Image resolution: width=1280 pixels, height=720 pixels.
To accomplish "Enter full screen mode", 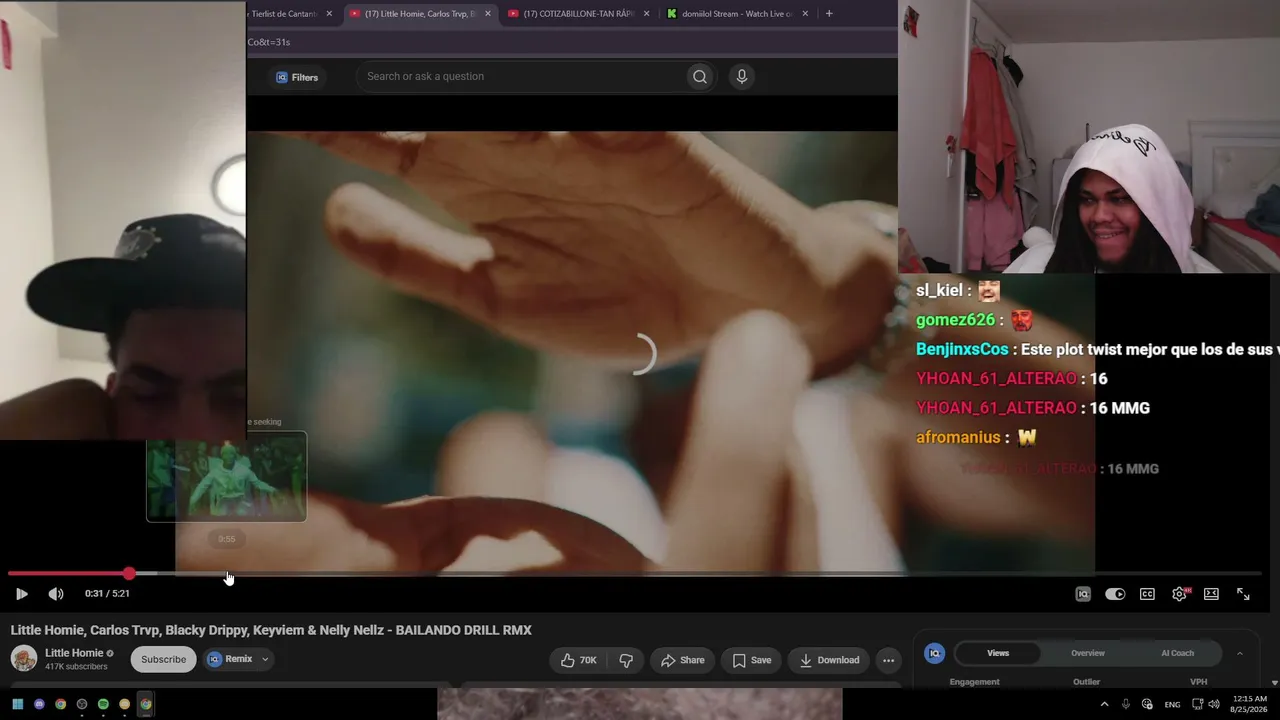I will pos(1243,594).
